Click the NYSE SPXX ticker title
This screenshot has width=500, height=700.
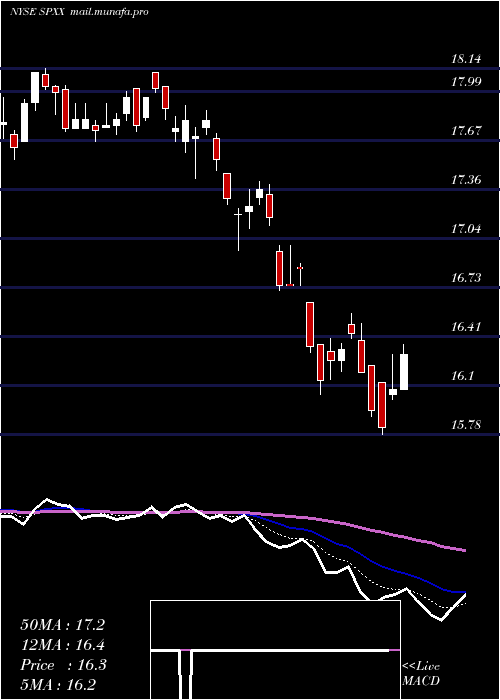coord(39,12)
